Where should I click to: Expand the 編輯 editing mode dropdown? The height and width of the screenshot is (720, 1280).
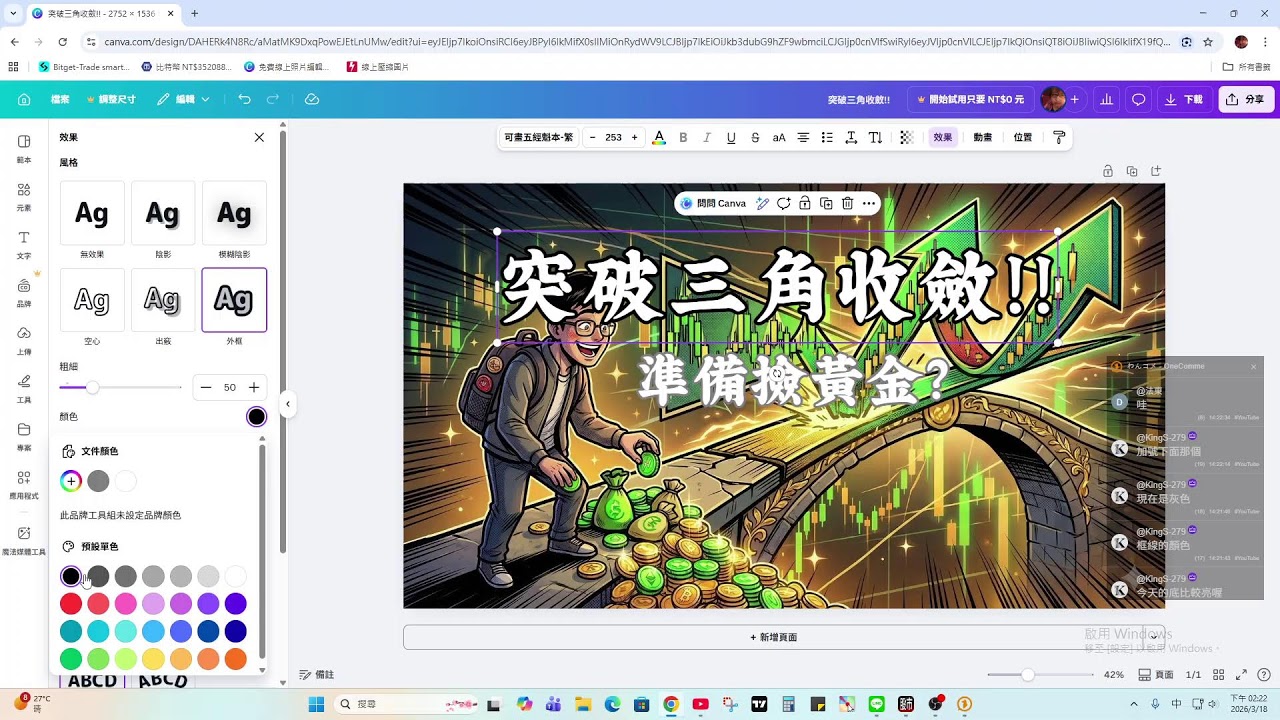click(x=183, y=99)
